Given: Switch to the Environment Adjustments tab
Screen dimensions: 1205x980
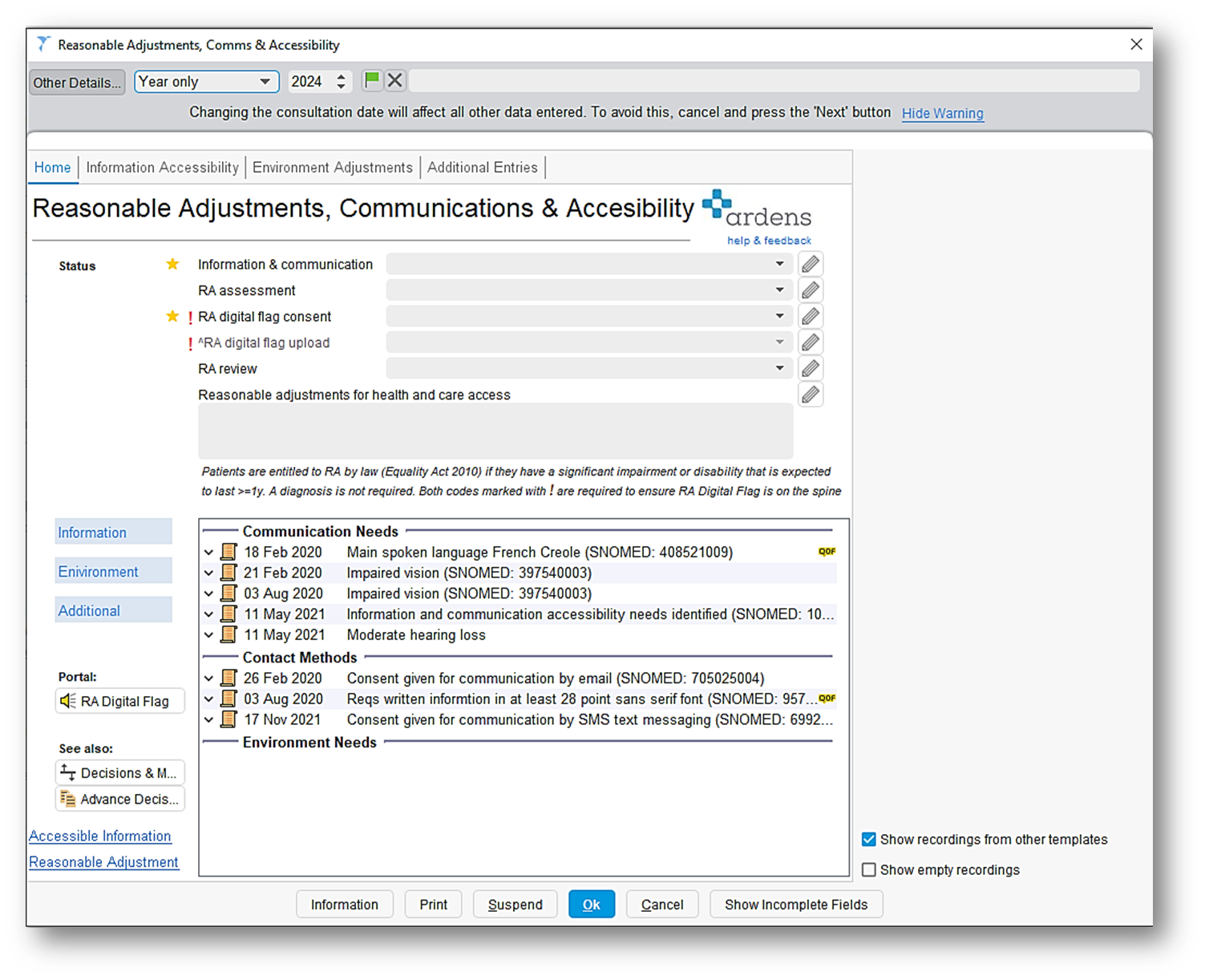Looking at the screenshot, I should coord(332,167).
